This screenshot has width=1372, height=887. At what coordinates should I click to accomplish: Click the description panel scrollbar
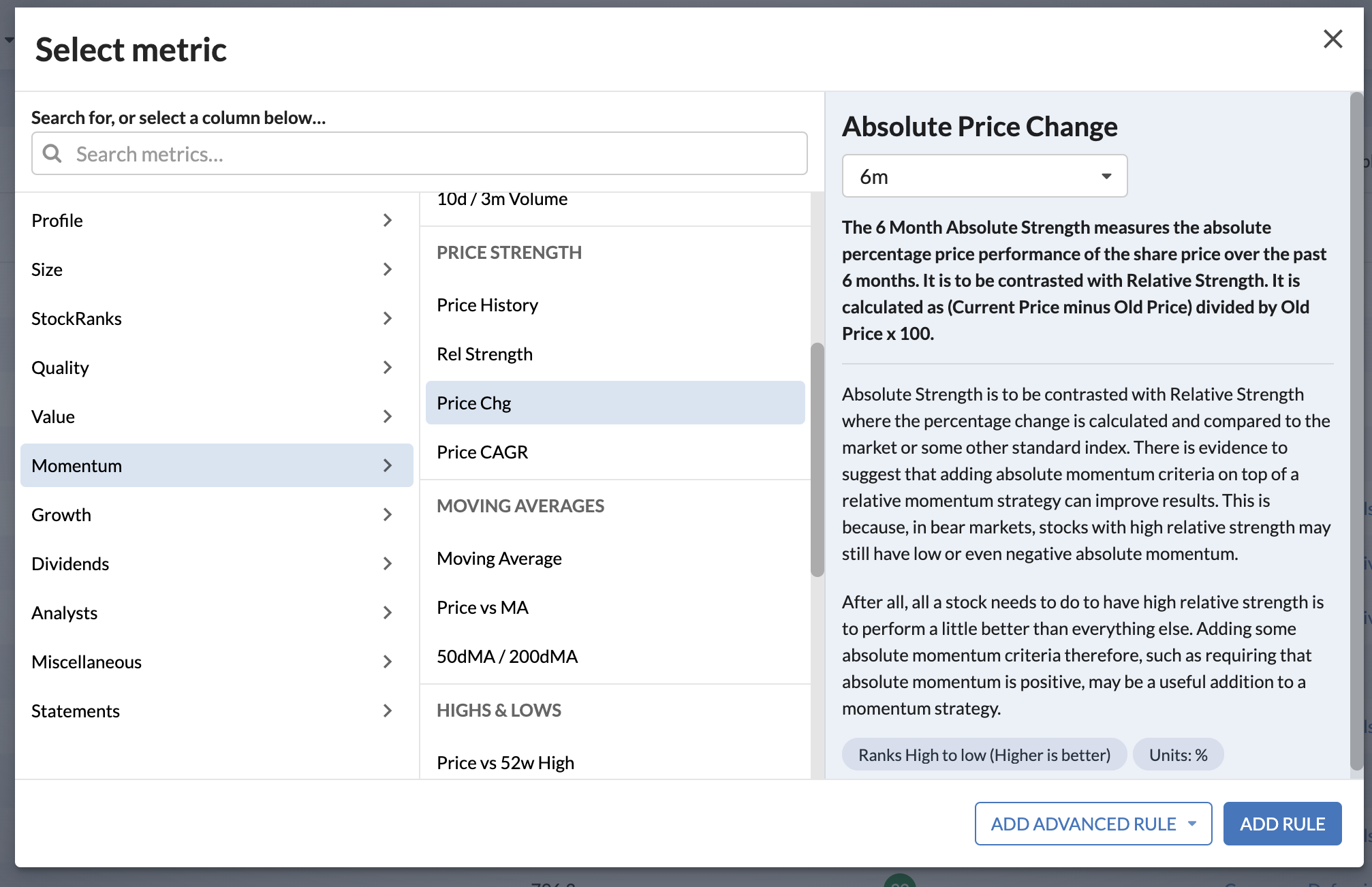1356,431
